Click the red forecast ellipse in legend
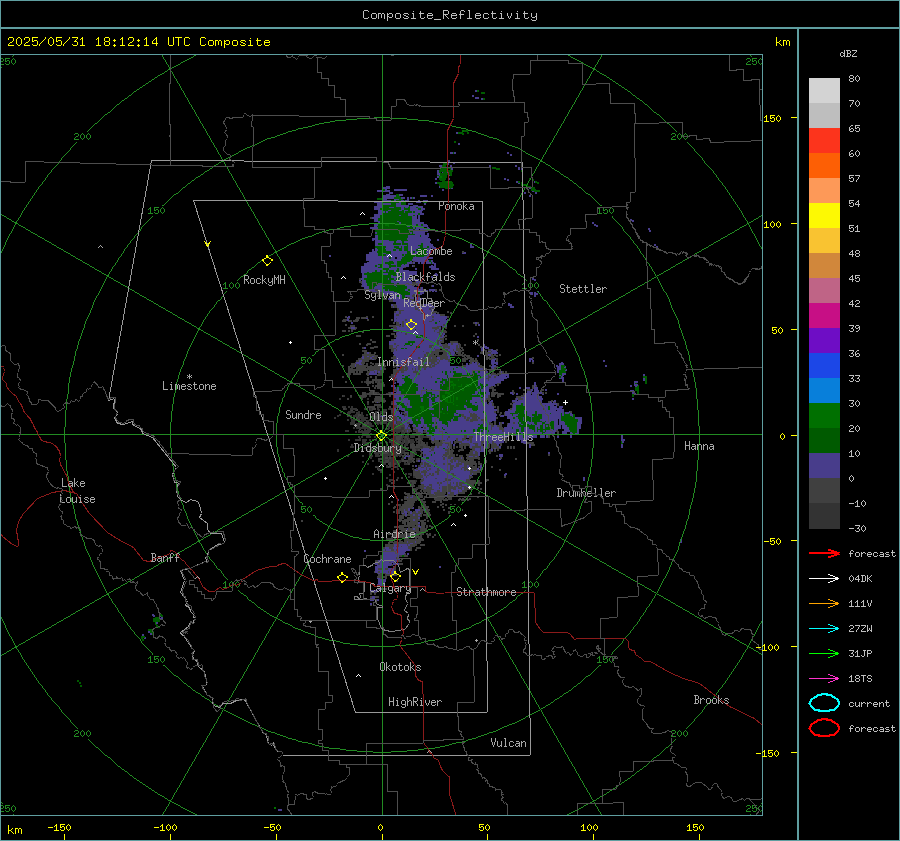 824,728
